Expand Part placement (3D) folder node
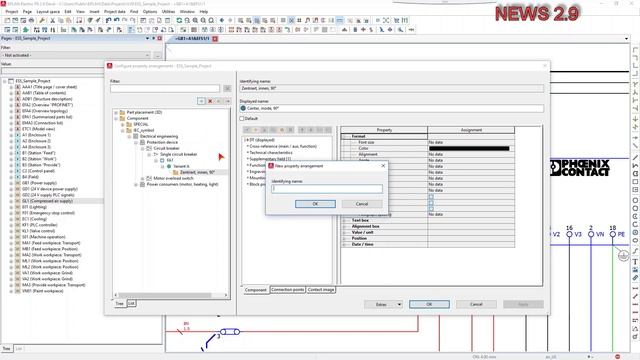This screenshot has height=360, width=640. pos(116,112)
